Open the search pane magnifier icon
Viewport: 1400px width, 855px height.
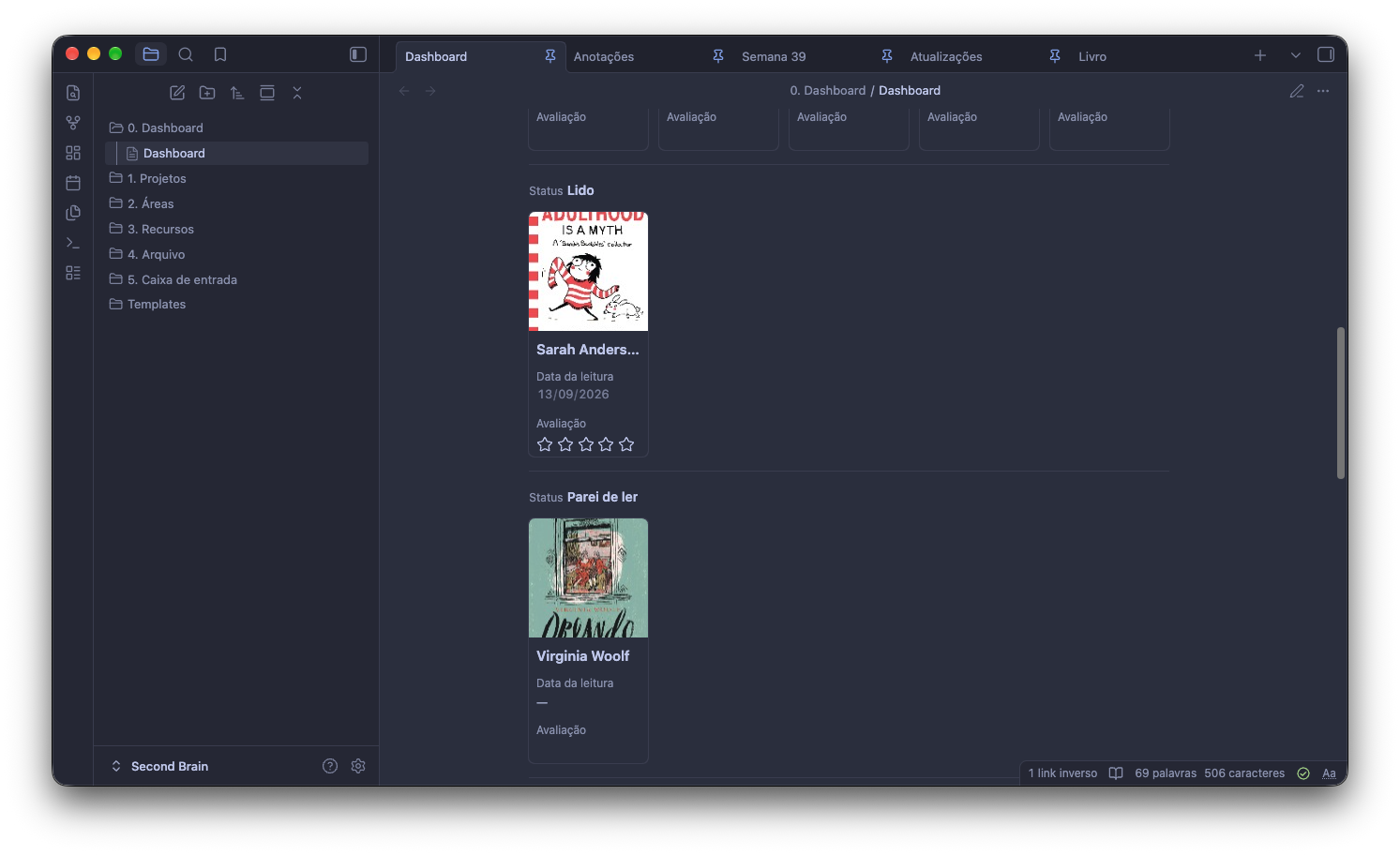186,54
